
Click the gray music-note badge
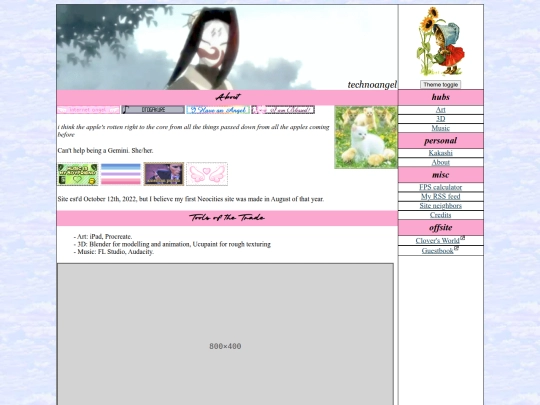coord(153,110)
